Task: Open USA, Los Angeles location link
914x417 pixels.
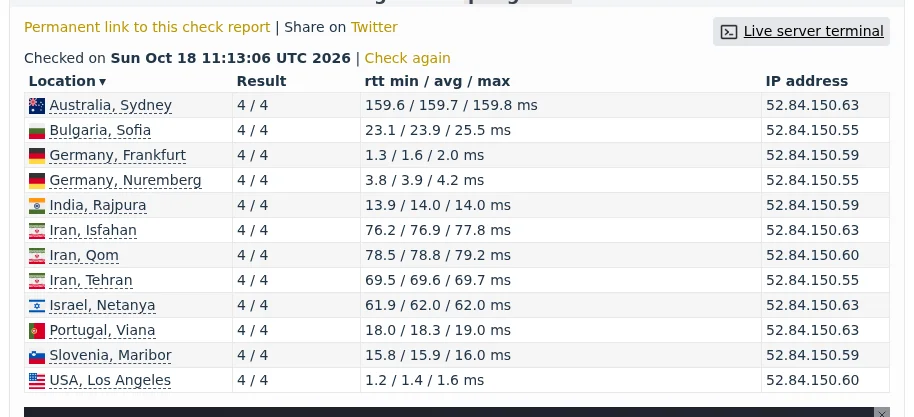Action: coord(110,381)
